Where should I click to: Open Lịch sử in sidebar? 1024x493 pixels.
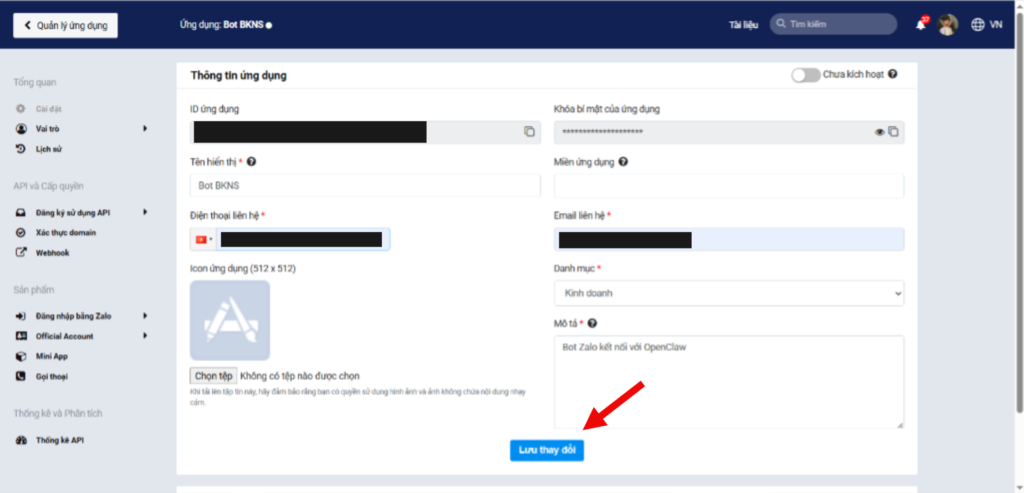(48, 149)
